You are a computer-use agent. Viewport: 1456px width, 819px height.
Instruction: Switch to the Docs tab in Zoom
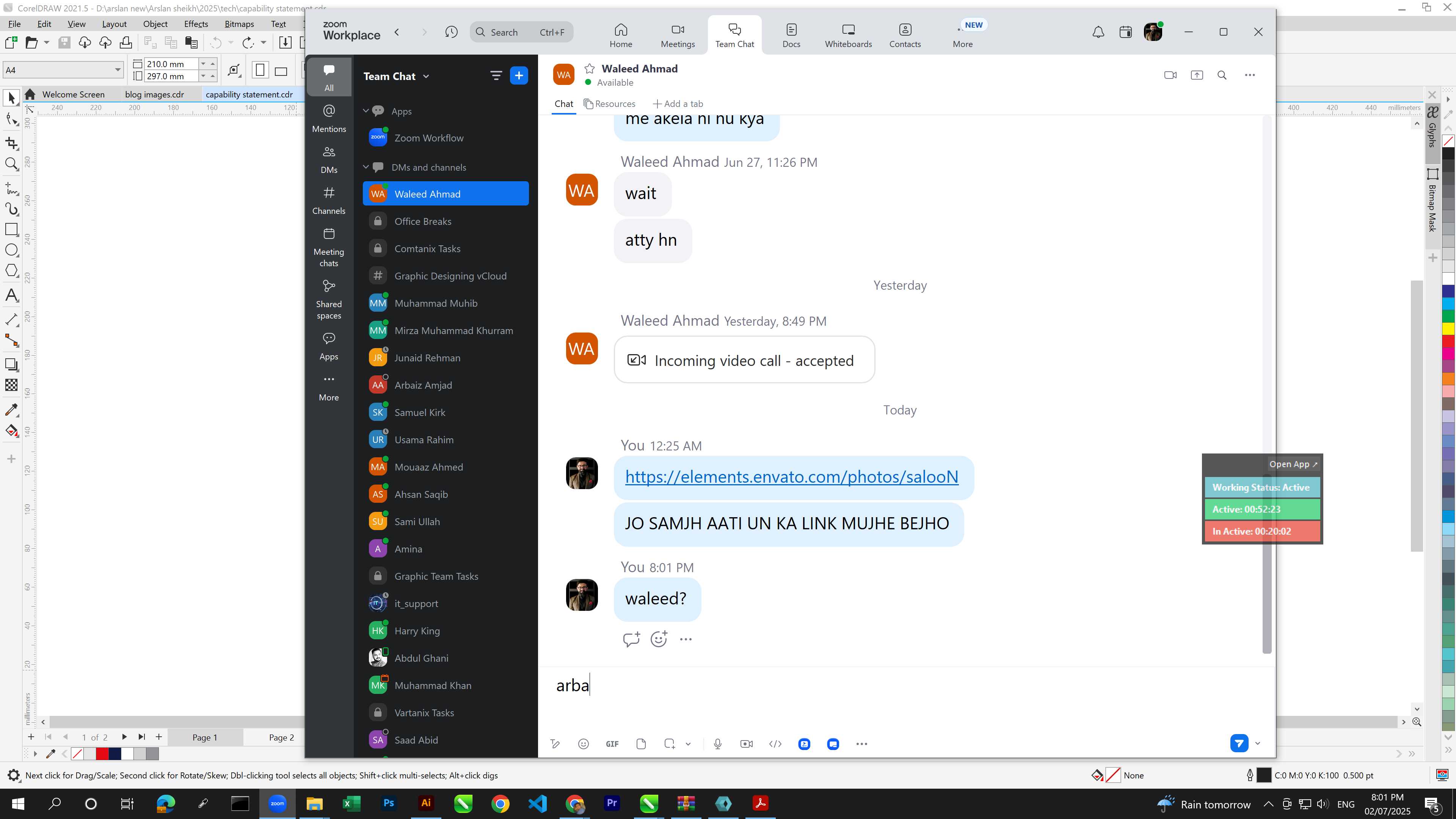coord(791,35)
